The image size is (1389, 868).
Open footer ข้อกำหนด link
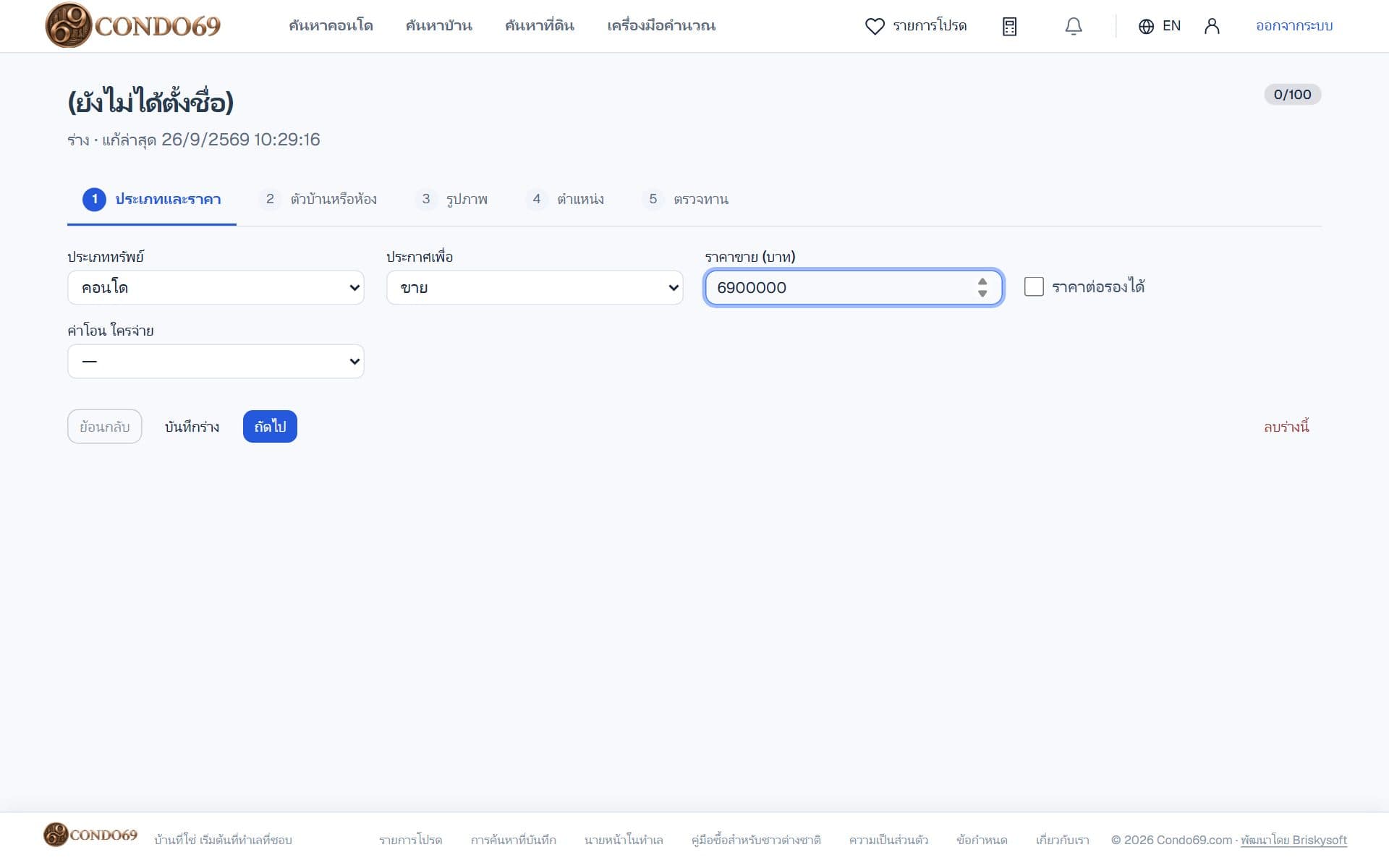point(982,840)
